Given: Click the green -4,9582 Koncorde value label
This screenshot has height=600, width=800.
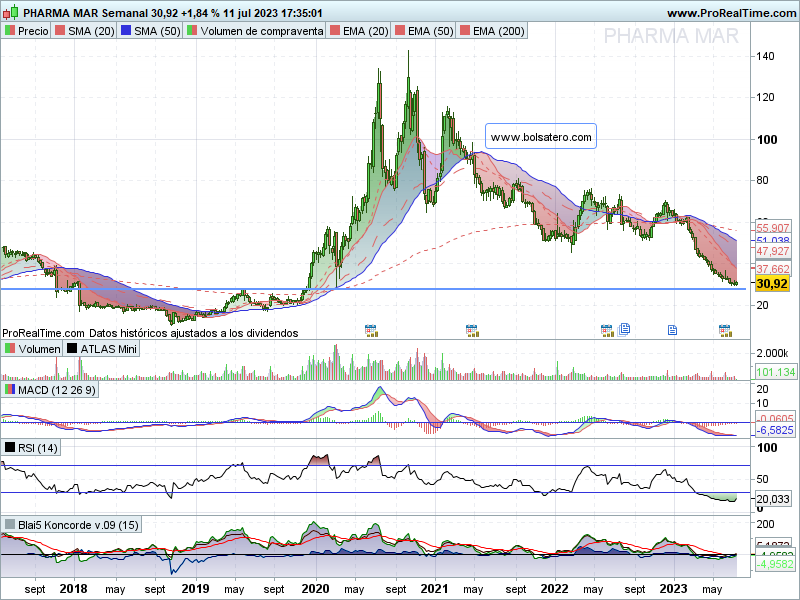Looking at the screenshot, I should click(774, 564).
